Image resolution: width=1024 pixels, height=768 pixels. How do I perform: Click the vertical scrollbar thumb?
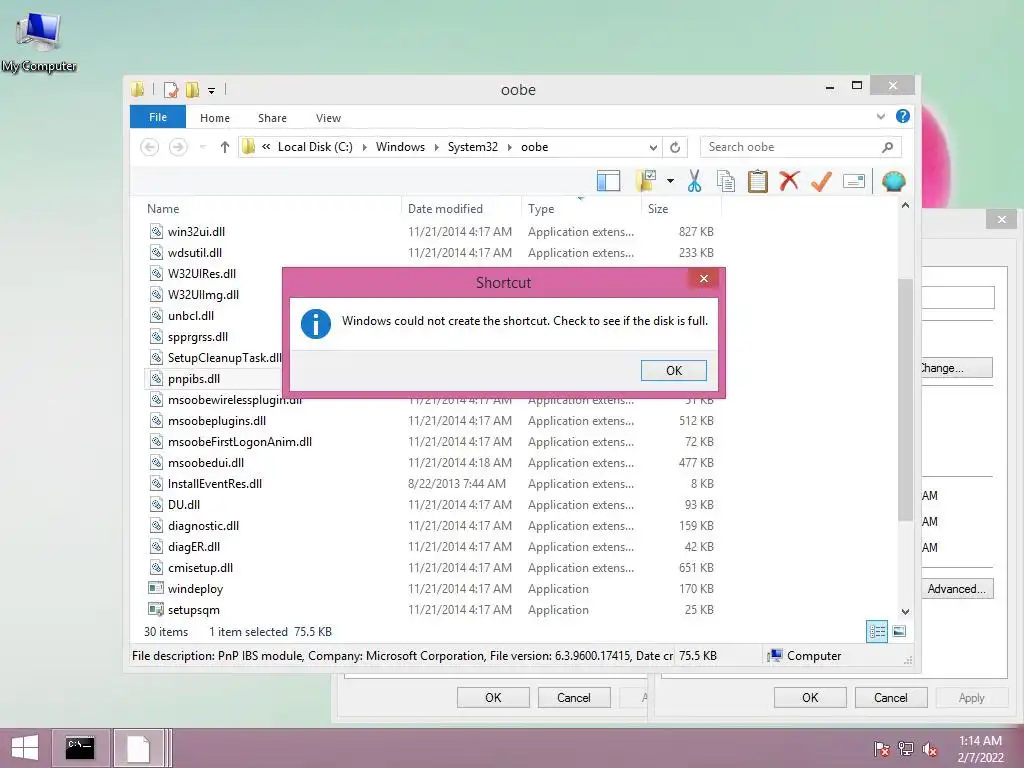904,399
